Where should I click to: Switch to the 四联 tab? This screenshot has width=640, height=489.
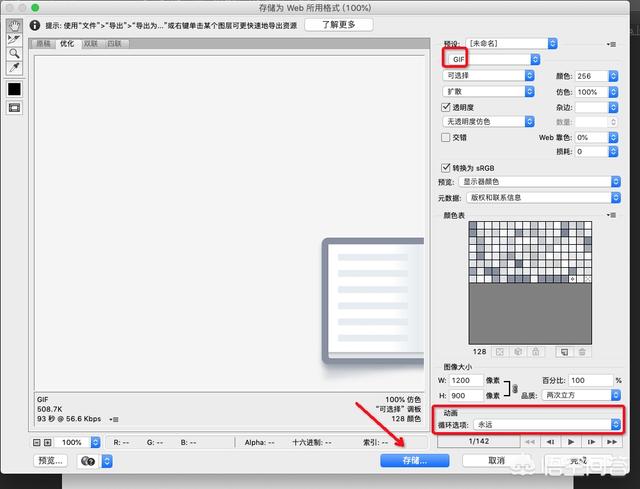click(115, 44)
